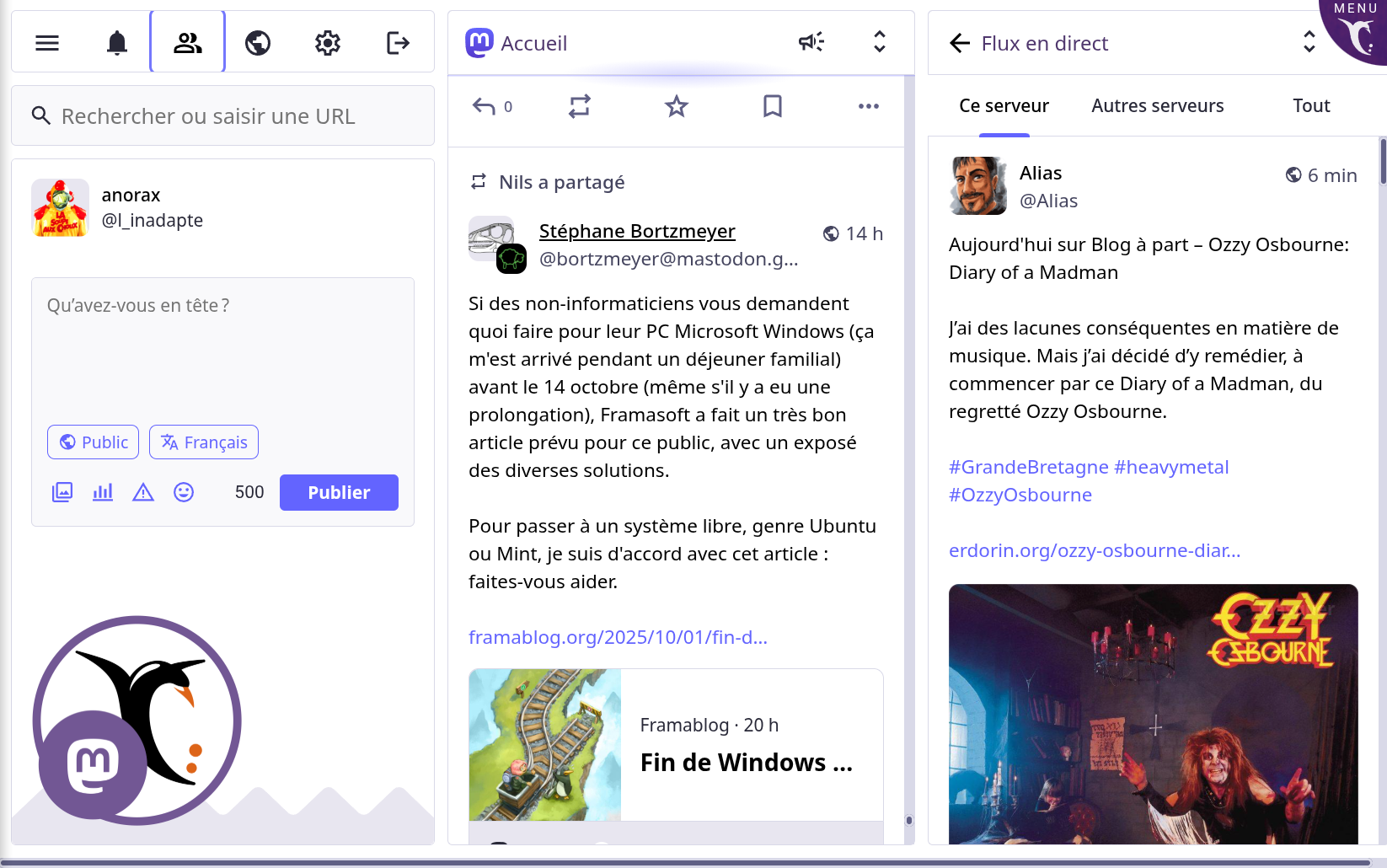
Task: Reply to the post in Accueil
Action: pyautogui.click(x=484, y=106)
